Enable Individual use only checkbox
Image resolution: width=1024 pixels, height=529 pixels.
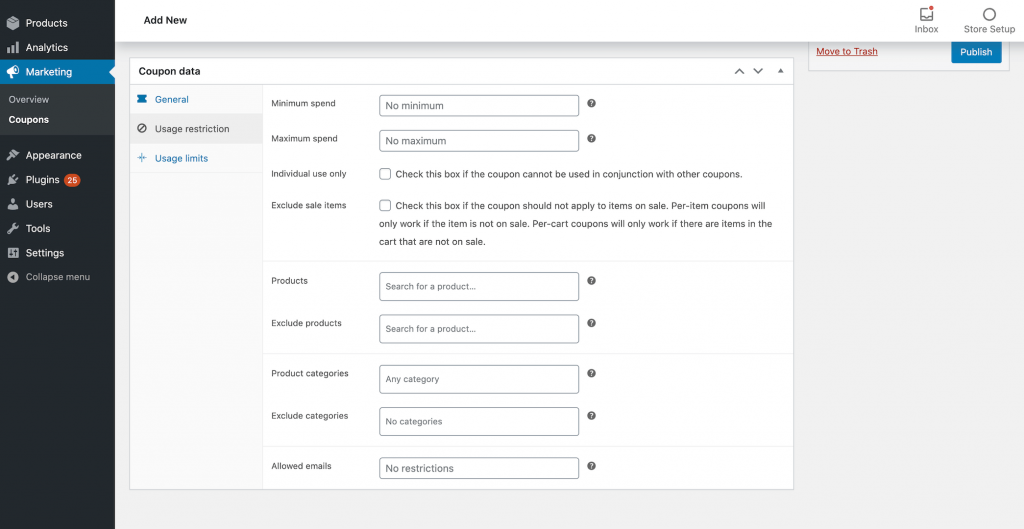coord(385,174)
